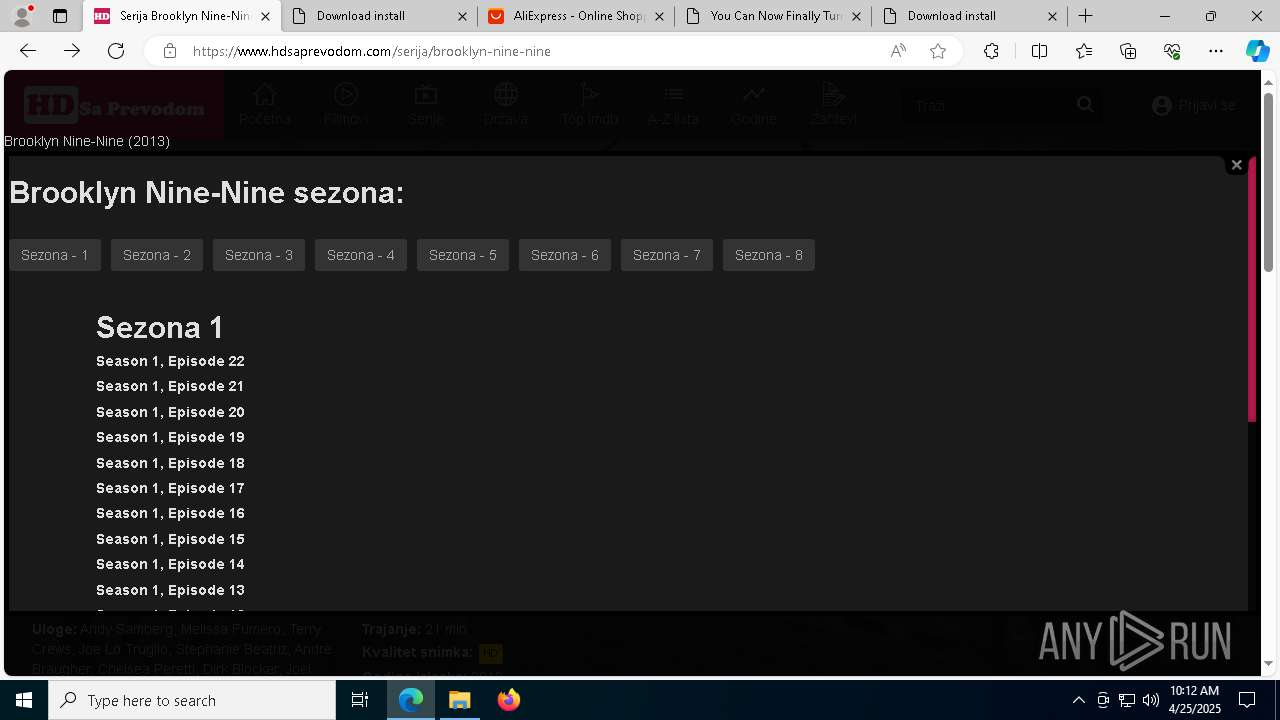Open Read aloud icon in address bar
This screenshot has width=1280, height=720.
coord(898,51)
